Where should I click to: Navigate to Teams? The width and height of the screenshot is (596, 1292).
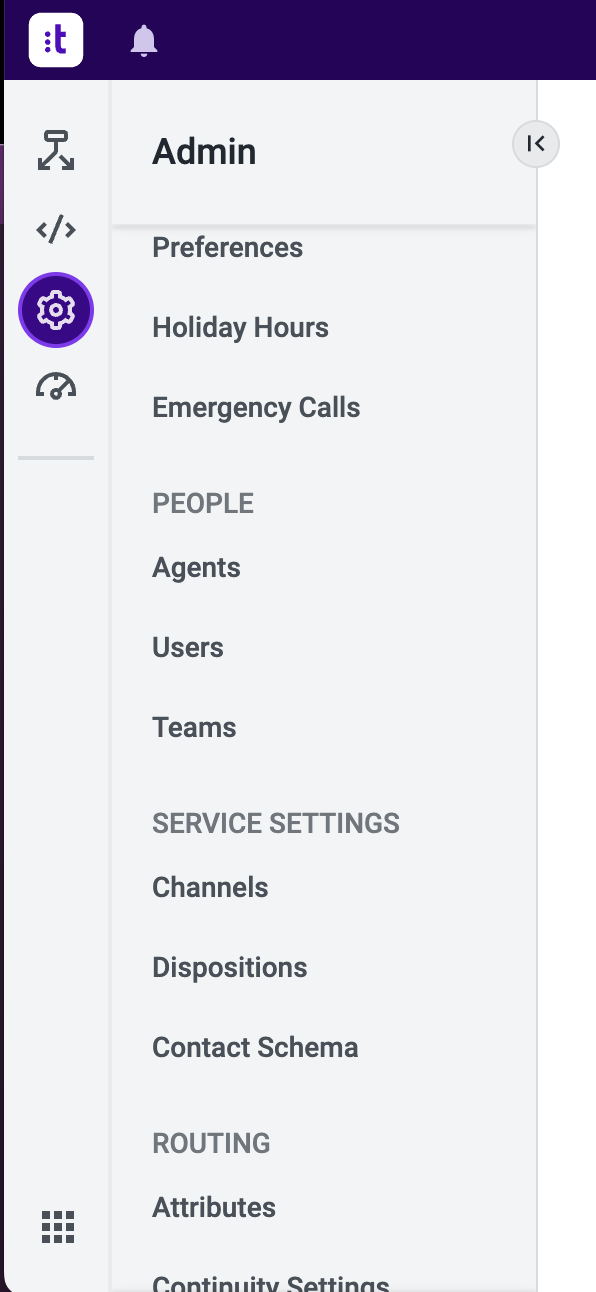[x=194, y=727]
